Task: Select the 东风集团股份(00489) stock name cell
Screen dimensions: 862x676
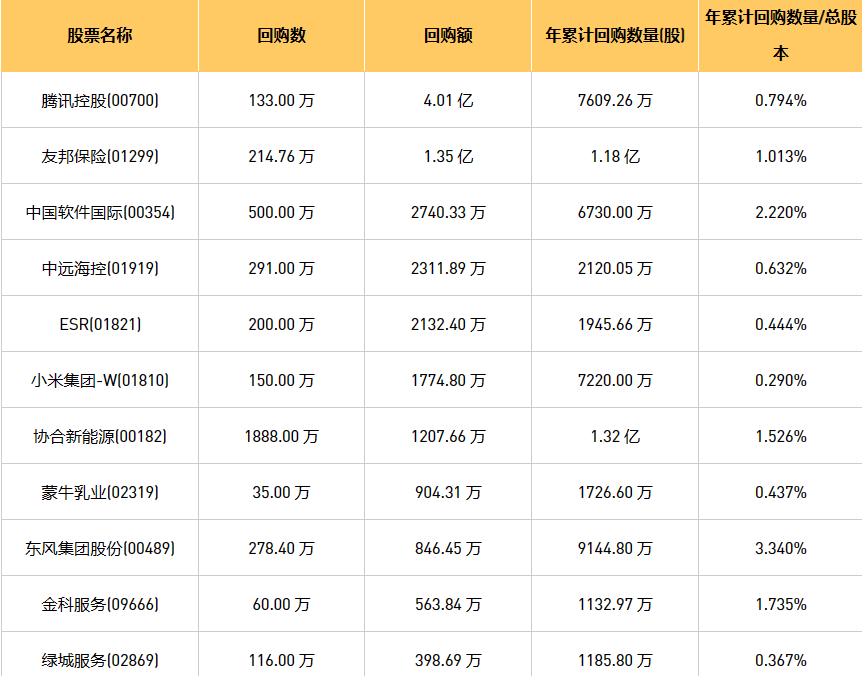Action: [x=100, y=548]
